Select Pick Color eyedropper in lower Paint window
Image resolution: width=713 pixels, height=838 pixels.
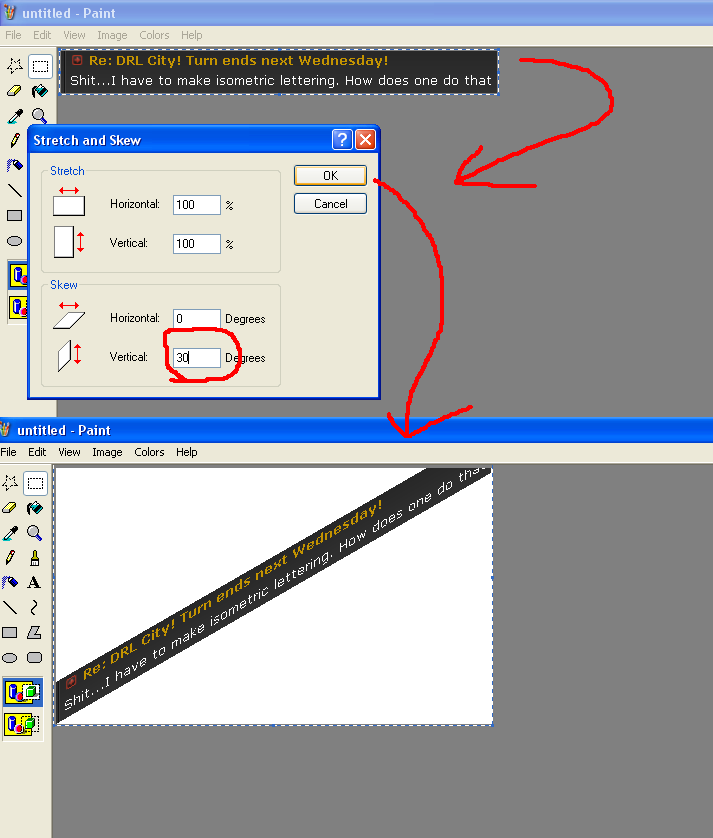(11, 532)
